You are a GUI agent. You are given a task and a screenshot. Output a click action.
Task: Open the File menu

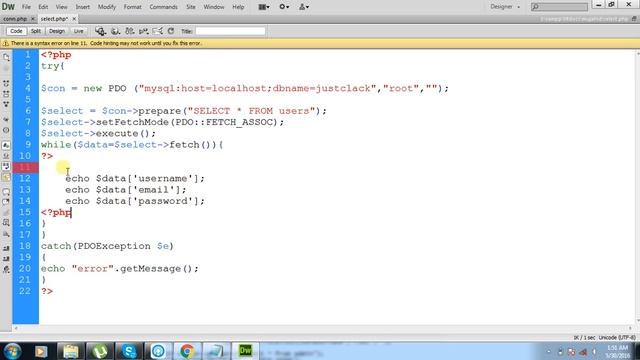coord(26,7)
